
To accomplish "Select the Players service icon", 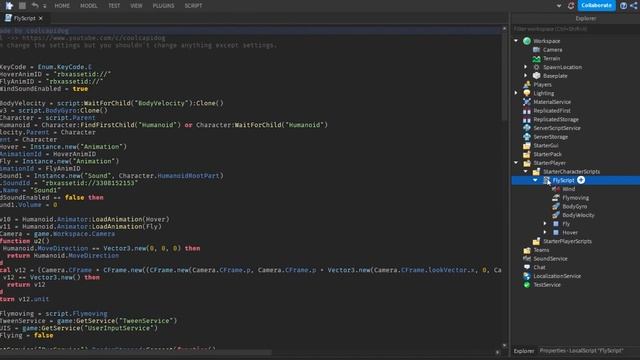I will [527, 84].
